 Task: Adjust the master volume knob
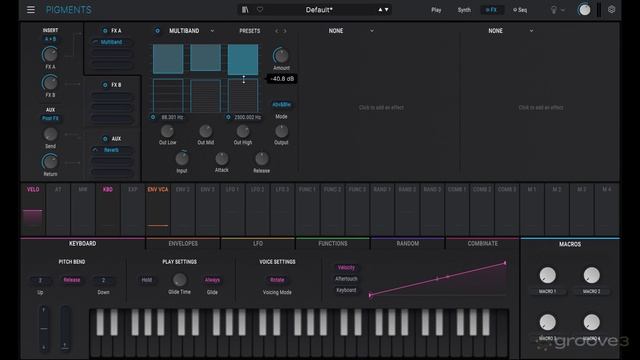click(x=584, y=10)
